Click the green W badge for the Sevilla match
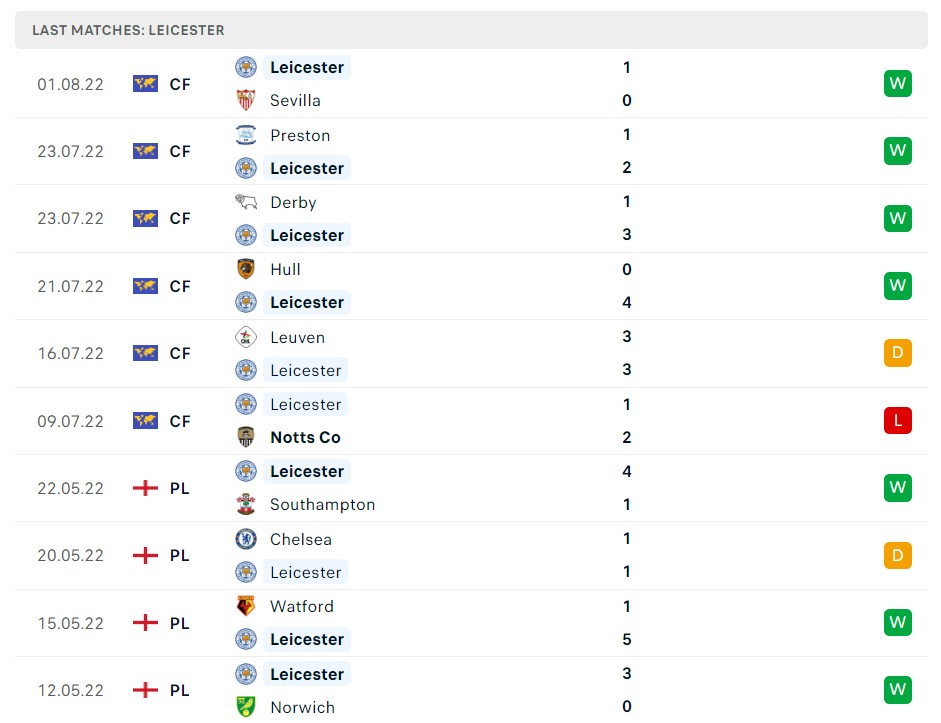This screenshot has height=723, width=941. point(897,84)
